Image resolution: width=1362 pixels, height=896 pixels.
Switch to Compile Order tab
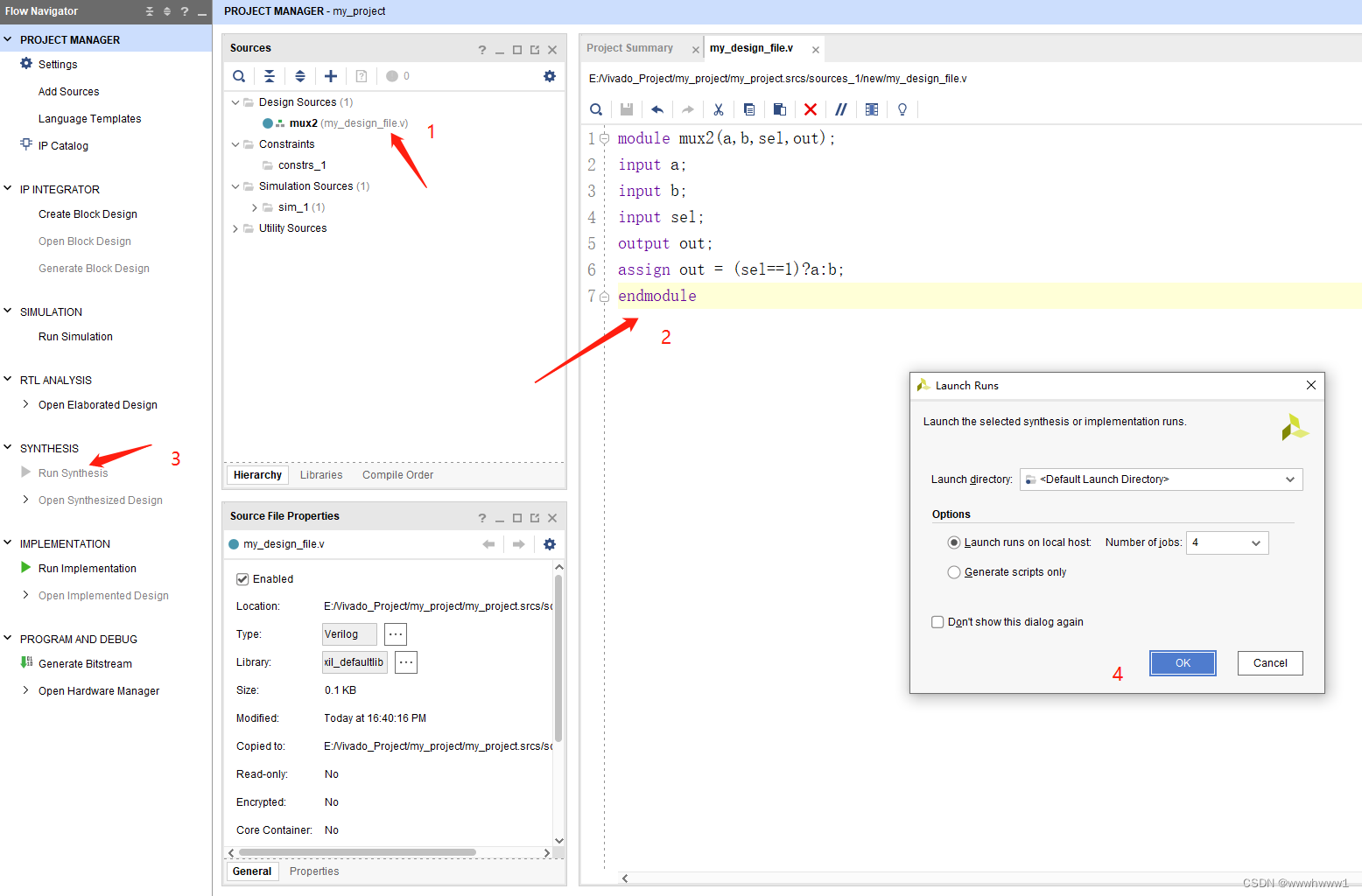397,475
